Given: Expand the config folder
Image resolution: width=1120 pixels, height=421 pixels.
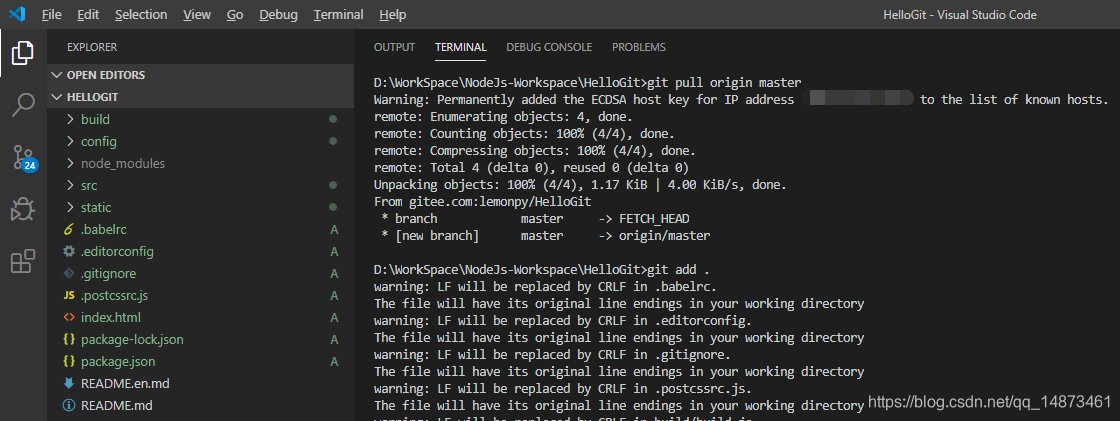Looking at the screenshot, I should pos(201,142).
